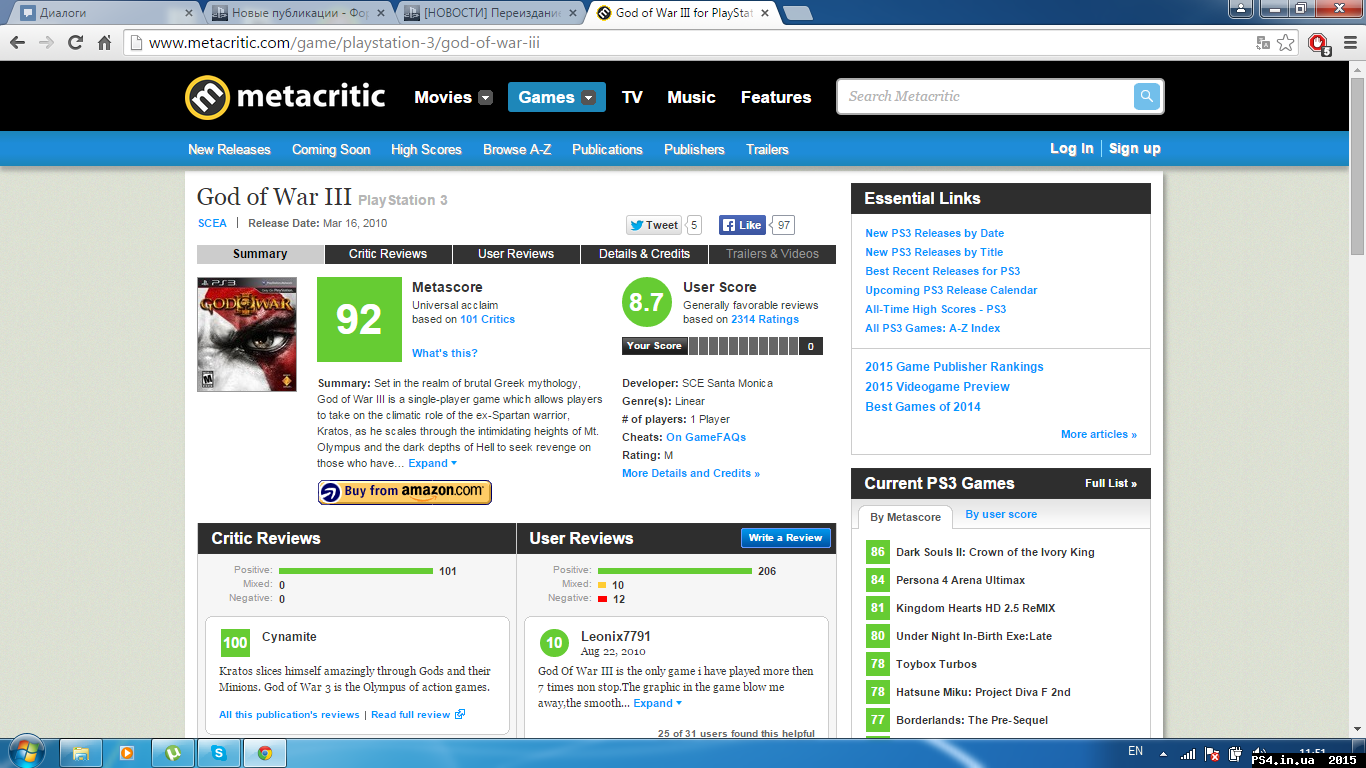Click the browser address bar
The image size is (1366, 768).
[690, 43]
